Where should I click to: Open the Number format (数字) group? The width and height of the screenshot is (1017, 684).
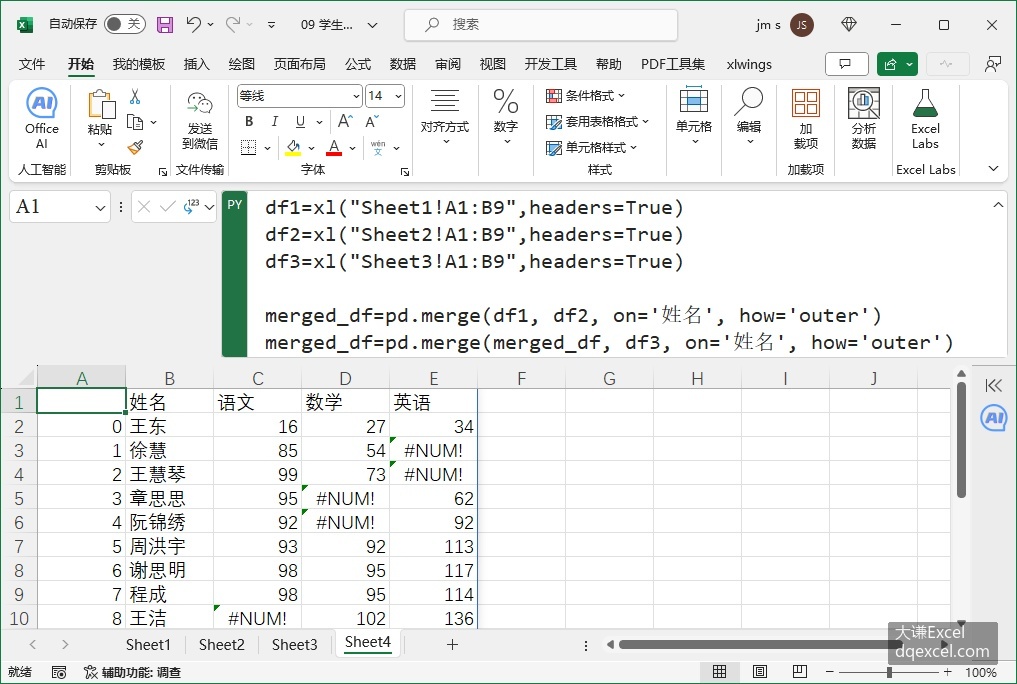tap(506, 115)
